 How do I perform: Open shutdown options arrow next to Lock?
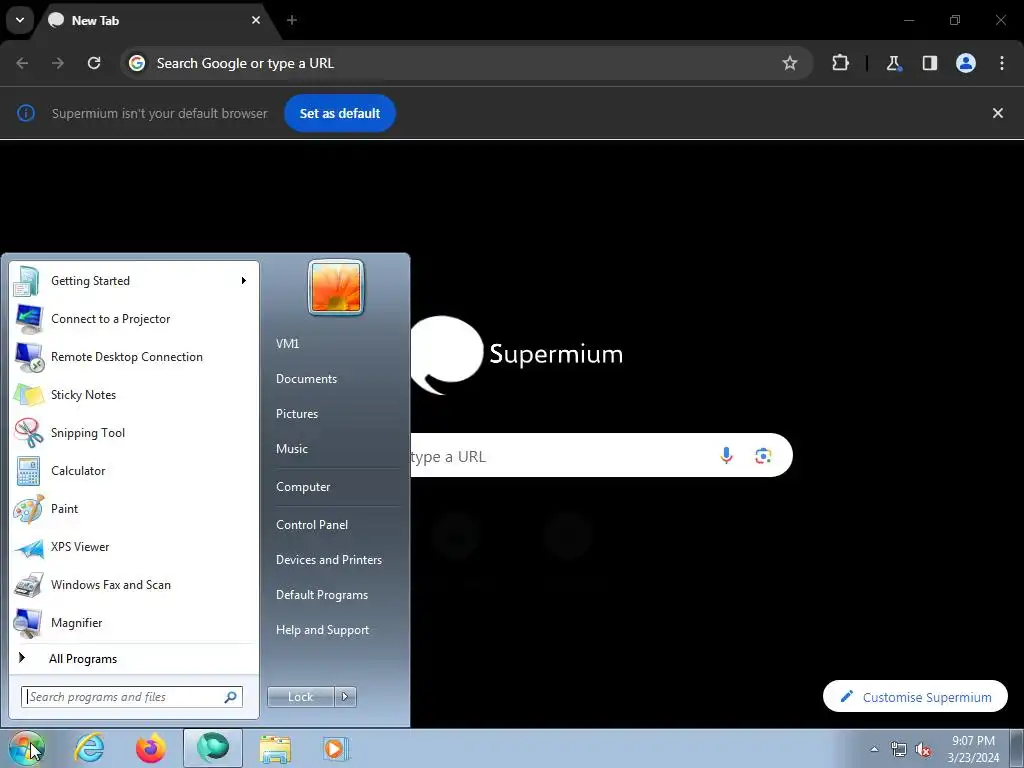345,697
